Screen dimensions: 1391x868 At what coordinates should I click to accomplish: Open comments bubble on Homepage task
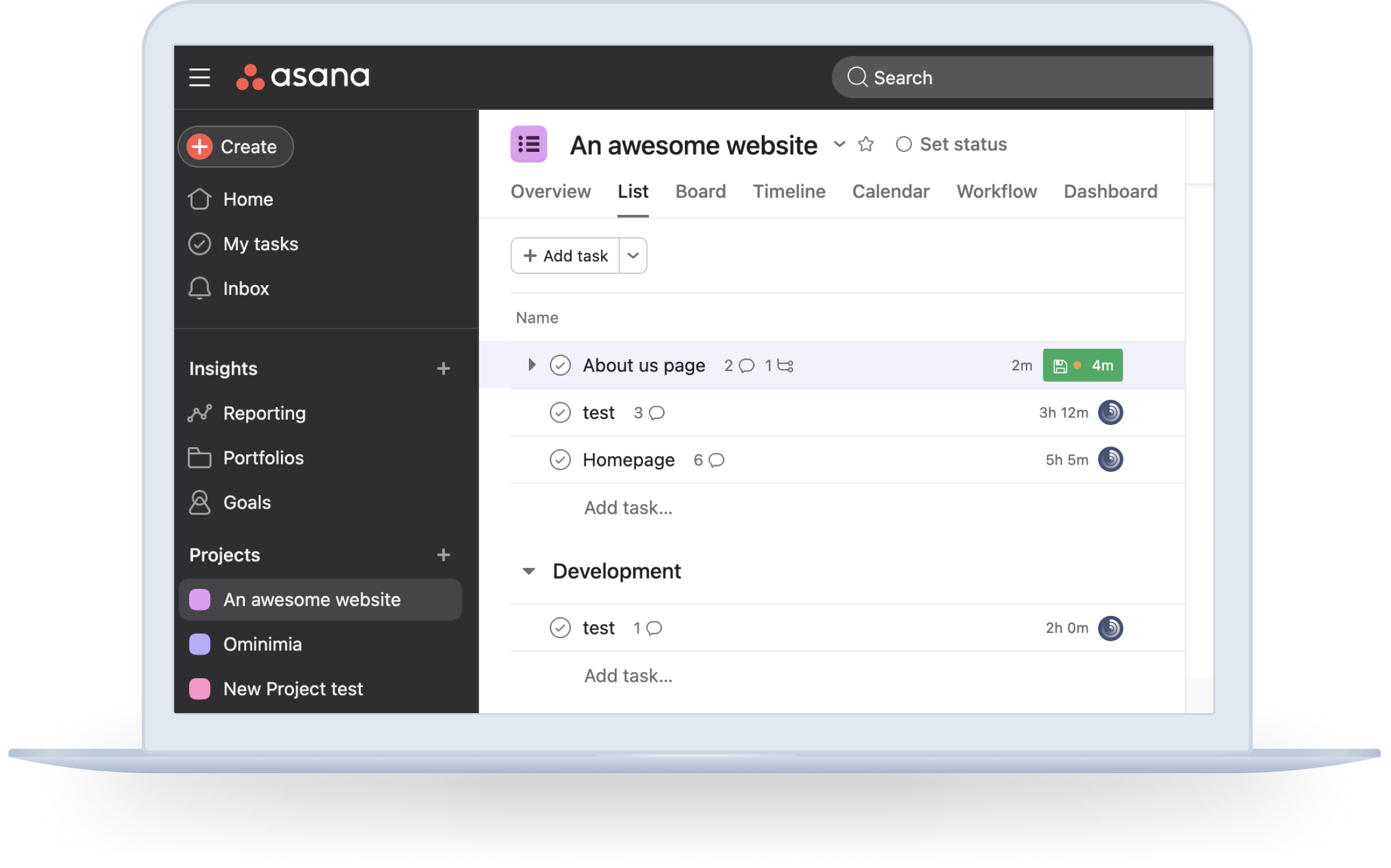pos(716,460)
